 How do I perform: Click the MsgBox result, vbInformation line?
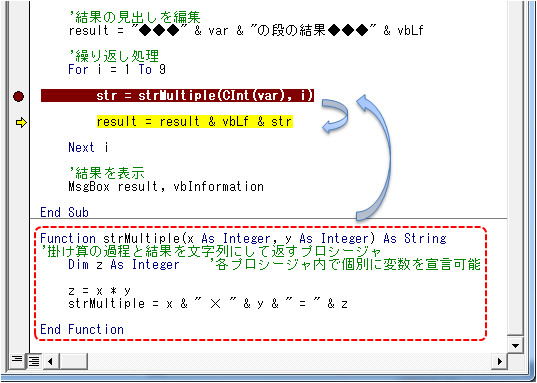click(x=166, y=187)
